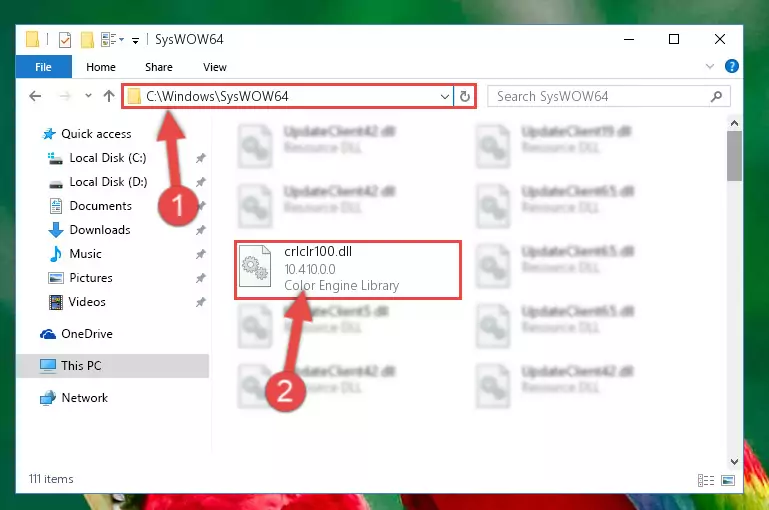Open the Help question mark icon
This screenshot has height=510, width=769.
pos(731,66)
